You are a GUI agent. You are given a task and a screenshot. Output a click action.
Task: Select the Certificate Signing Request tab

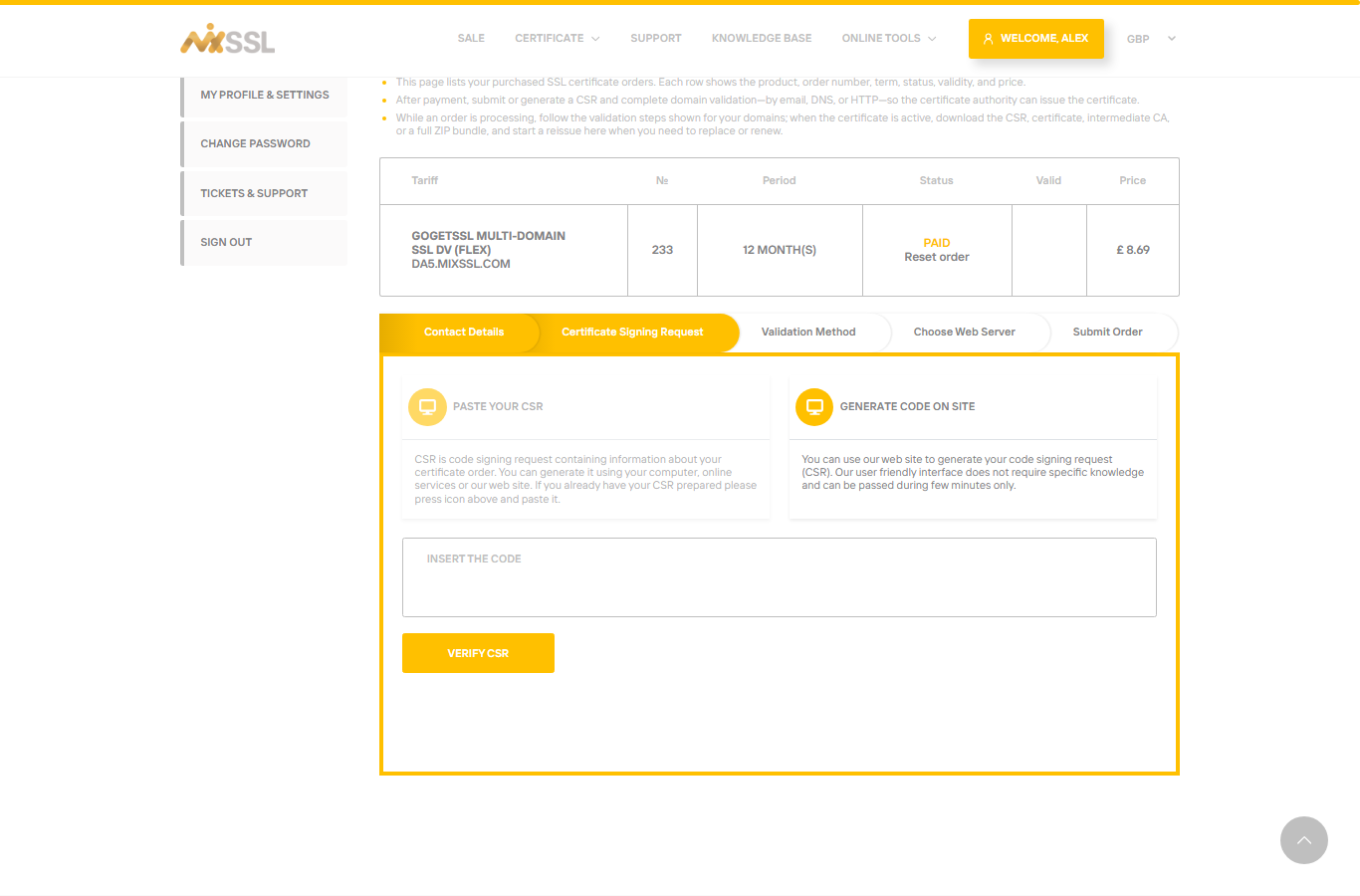point(632,332)
